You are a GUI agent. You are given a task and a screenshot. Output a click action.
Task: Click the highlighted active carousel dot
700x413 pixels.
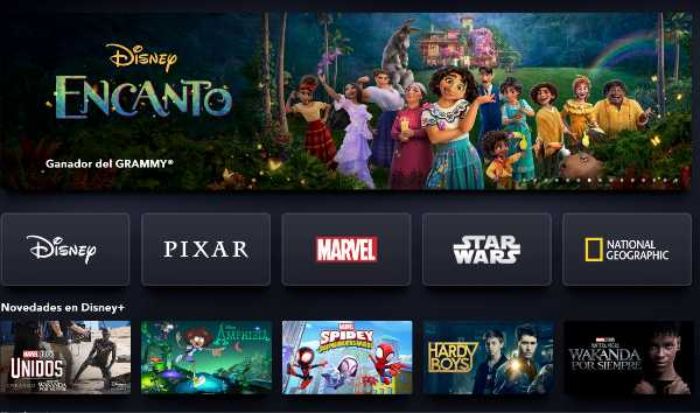(x=589, y=180)
